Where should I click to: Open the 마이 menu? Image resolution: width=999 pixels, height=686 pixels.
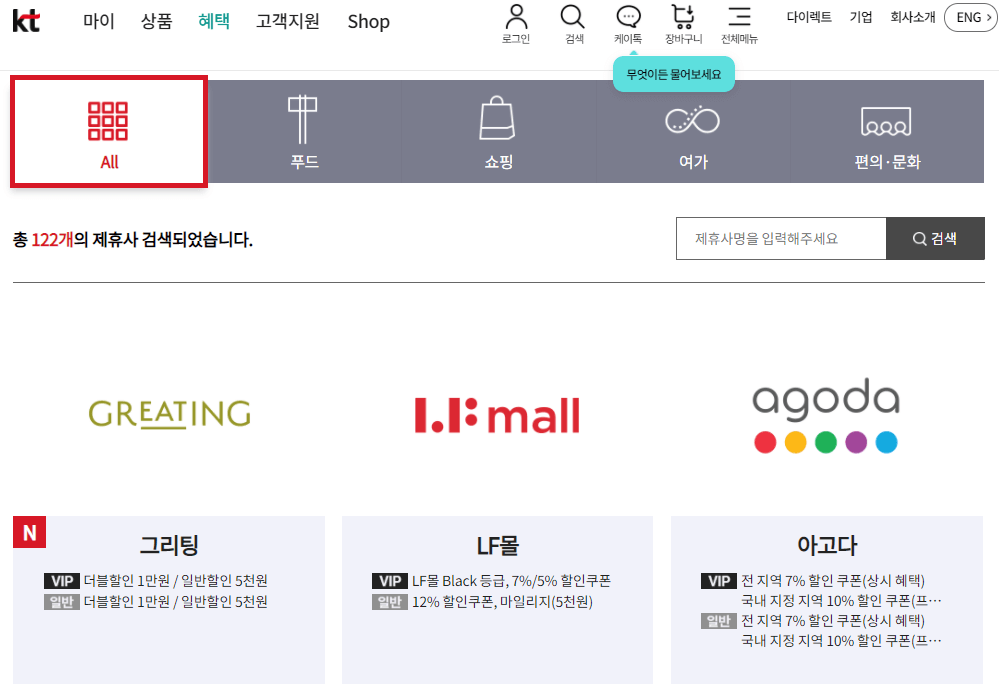[x=99, y=21]
